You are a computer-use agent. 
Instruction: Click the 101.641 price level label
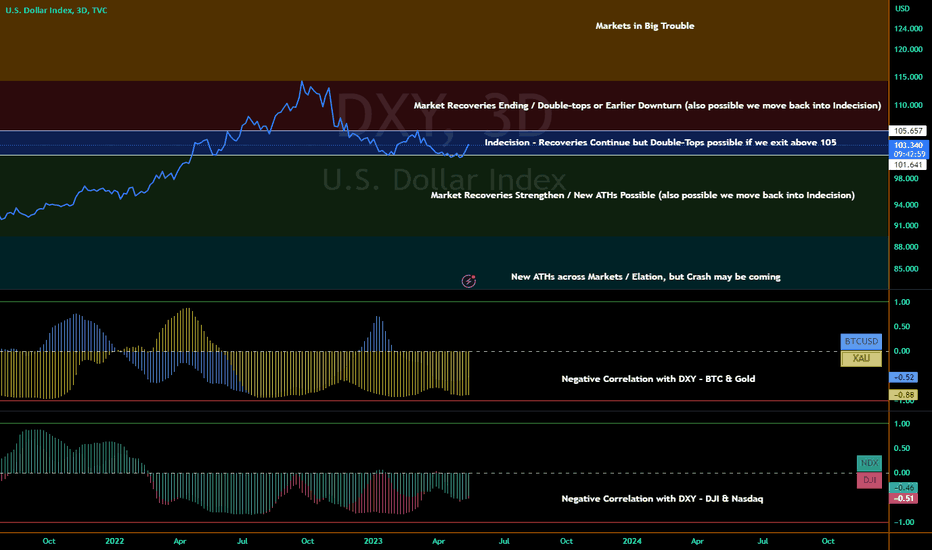(908, 165)
